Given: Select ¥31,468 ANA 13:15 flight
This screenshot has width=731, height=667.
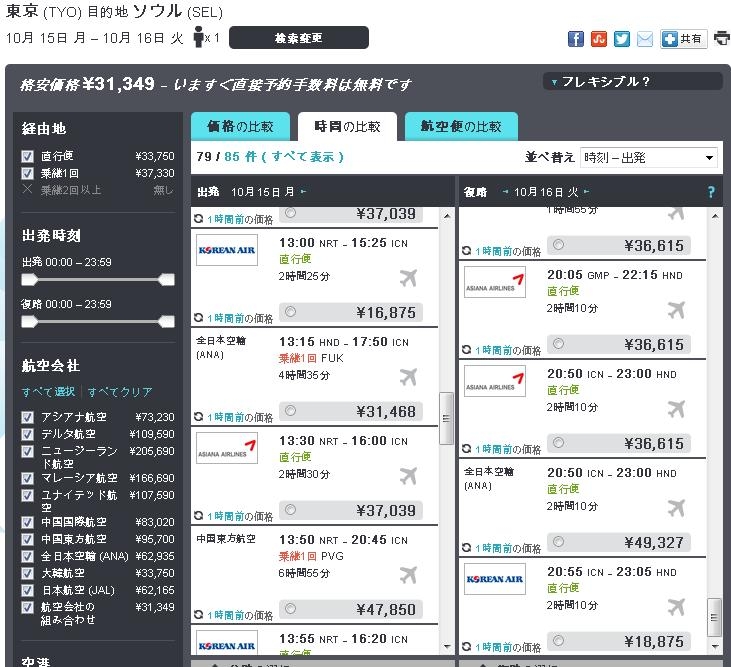Looking at the screenshot, I should tap(290, 410).
